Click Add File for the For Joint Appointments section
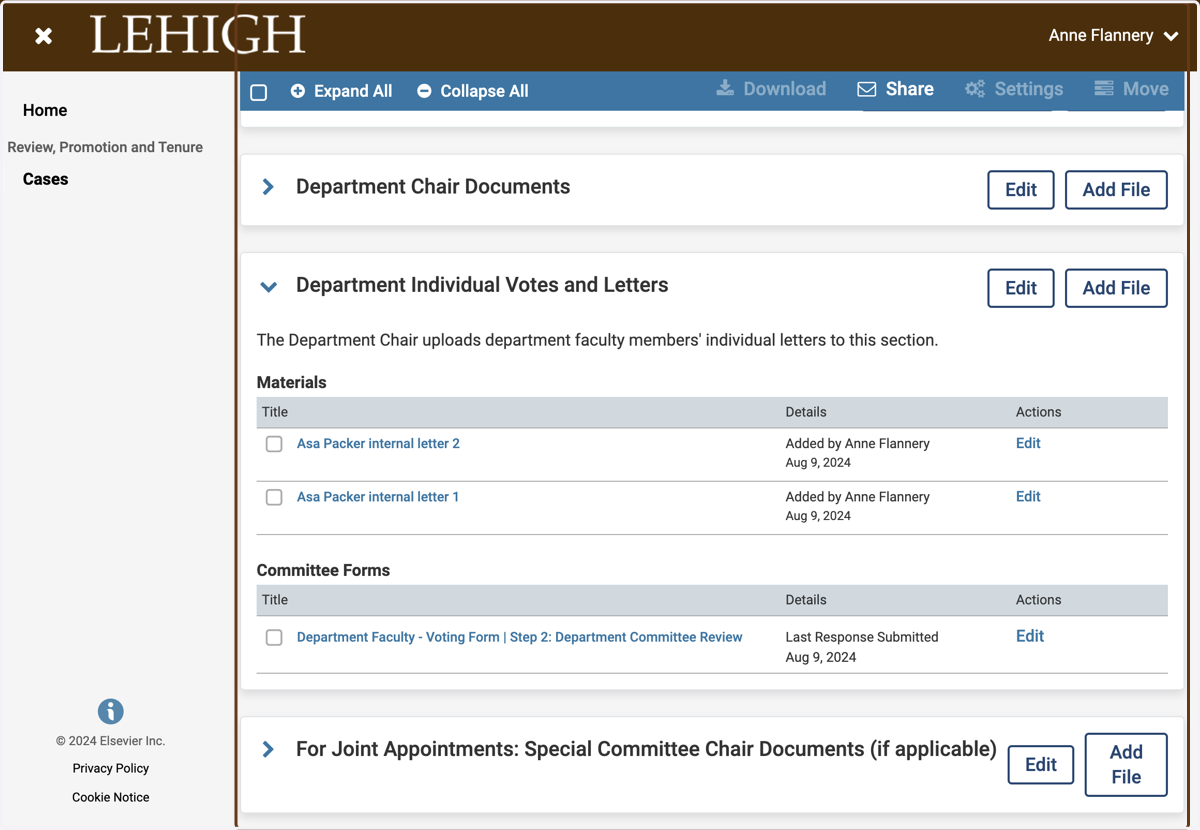The image size is (1200, 830). (x=1126, y=765)
